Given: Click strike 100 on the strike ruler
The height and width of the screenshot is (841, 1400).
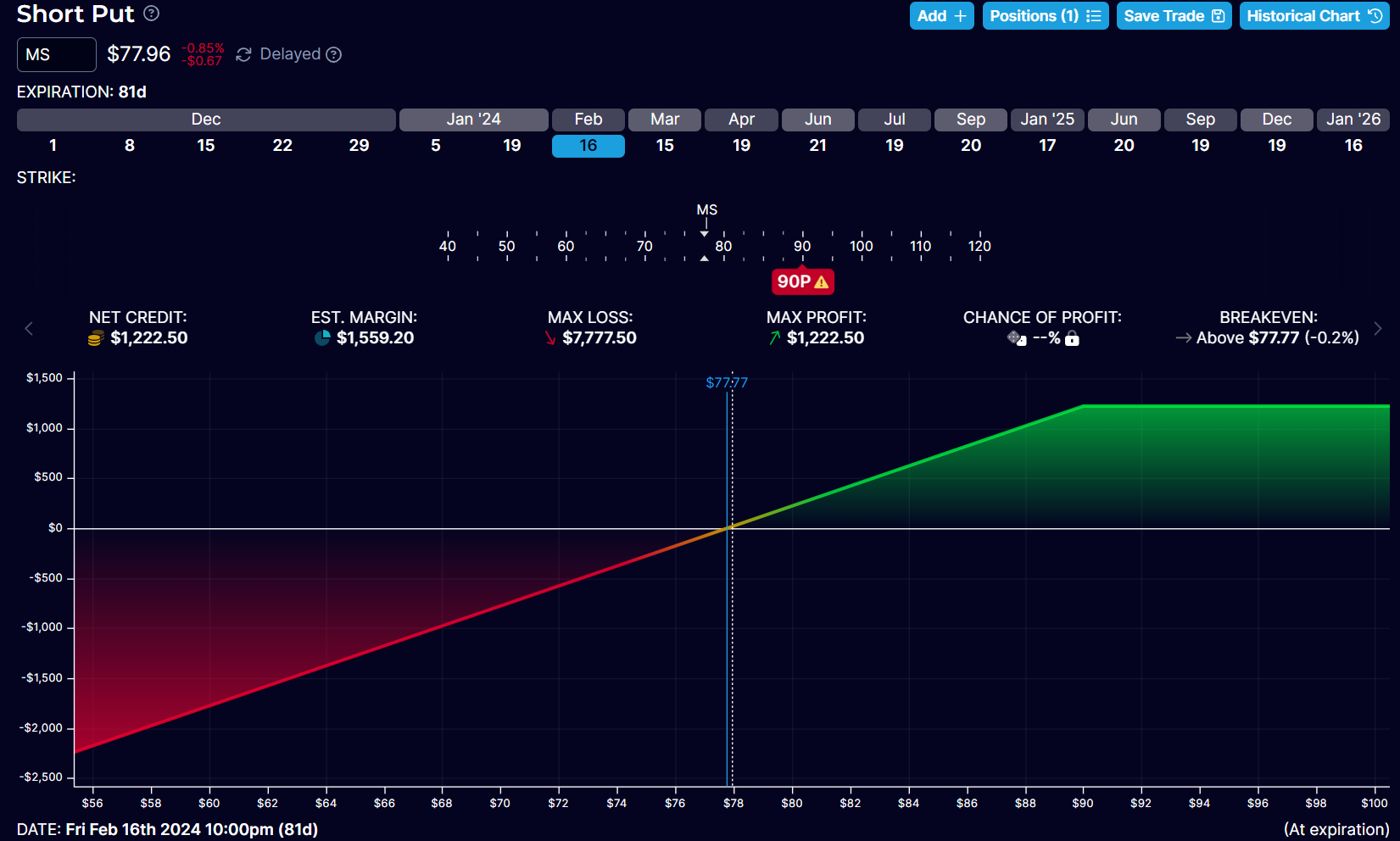Looking at the screenshot, I should (x=862, y=246).
